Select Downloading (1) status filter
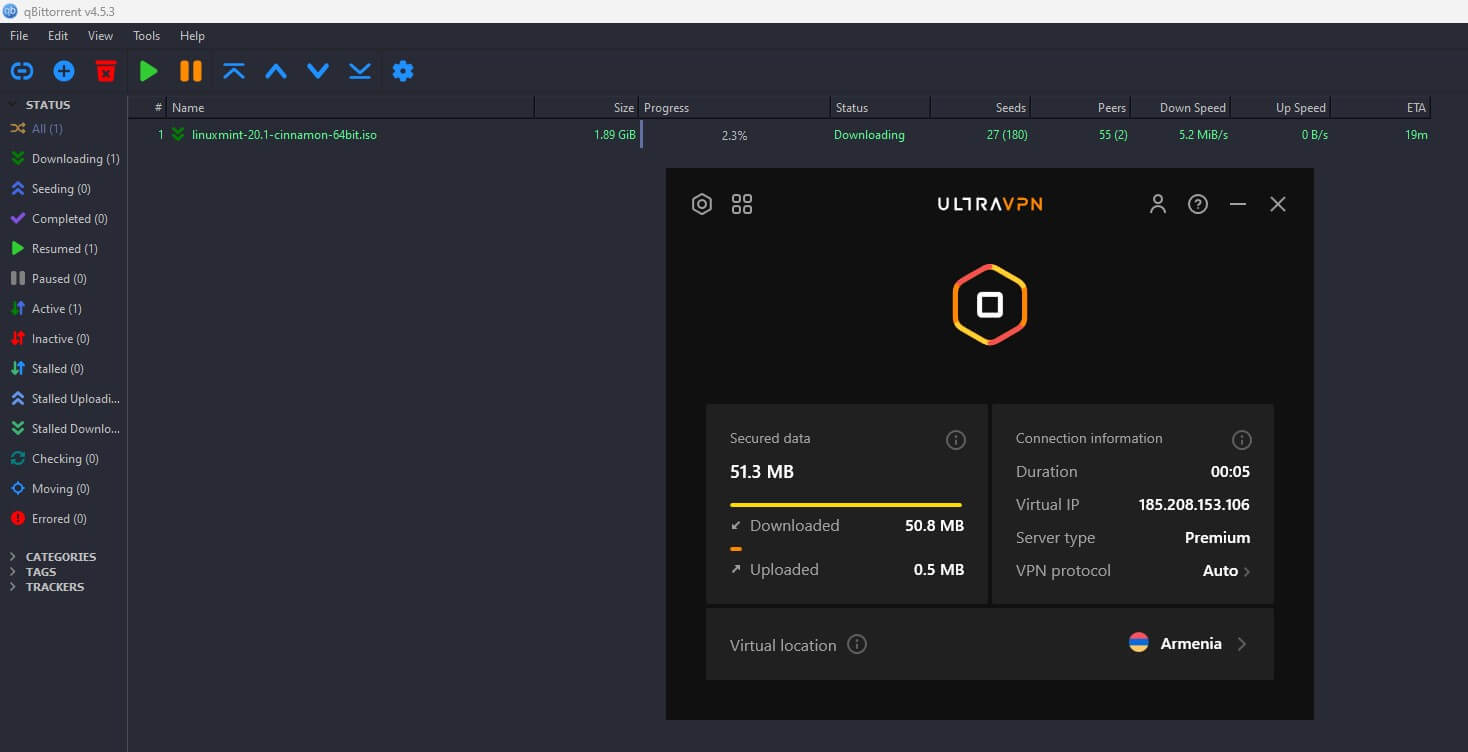This screenshot has width=1468, height=752. pyautogui.click(x=63, y=159)
